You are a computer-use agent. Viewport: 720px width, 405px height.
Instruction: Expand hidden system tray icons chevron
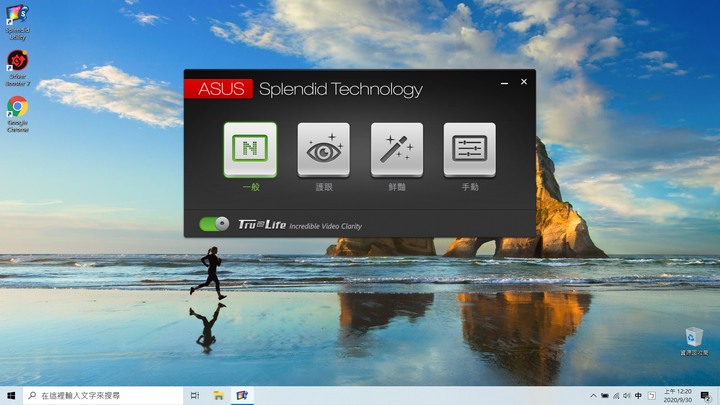coord(593,396)
